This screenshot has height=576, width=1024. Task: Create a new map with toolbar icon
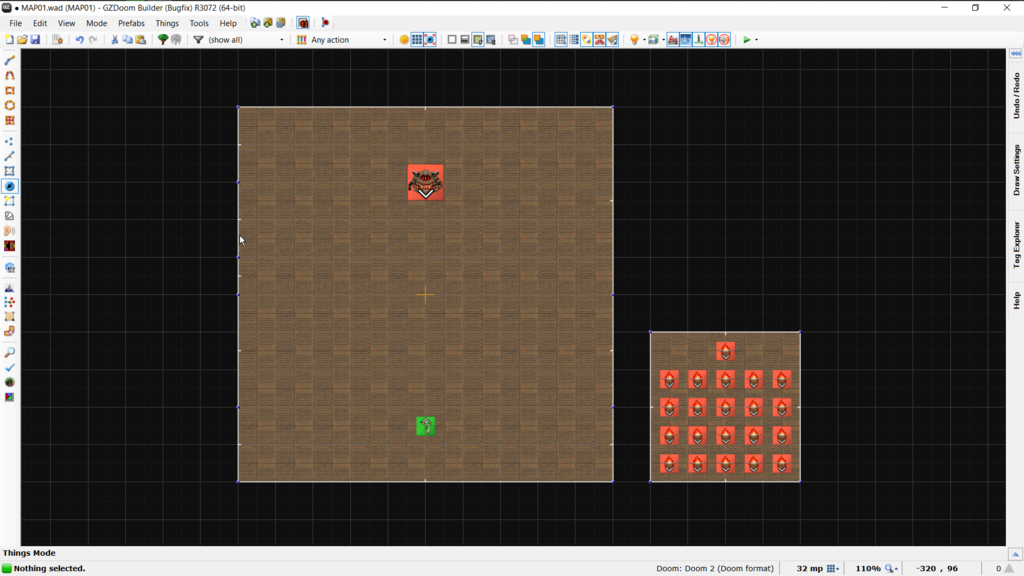tap(9, 40)
